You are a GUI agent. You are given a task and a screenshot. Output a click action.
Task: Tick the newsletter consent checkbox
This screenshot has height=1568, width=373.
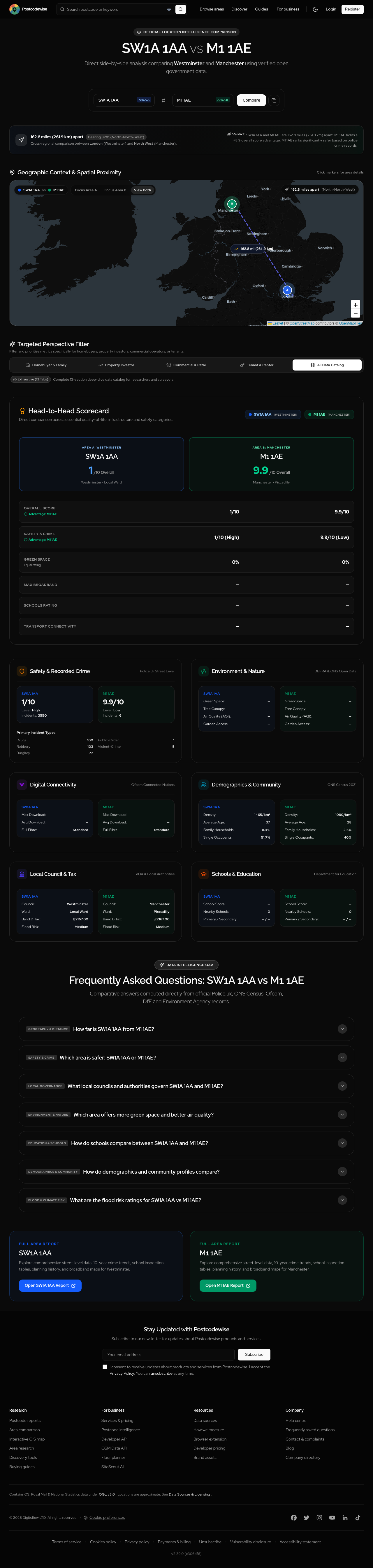tap(105, 1367)
